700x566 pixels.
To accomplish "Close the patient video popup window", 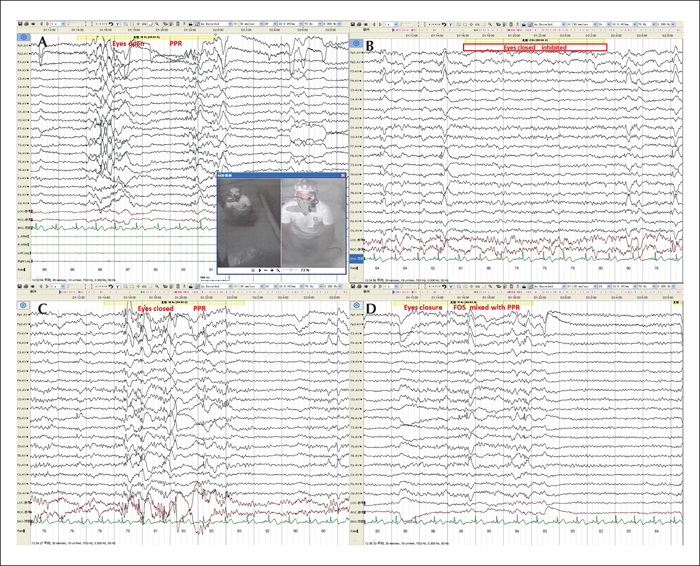I will 343,175.
